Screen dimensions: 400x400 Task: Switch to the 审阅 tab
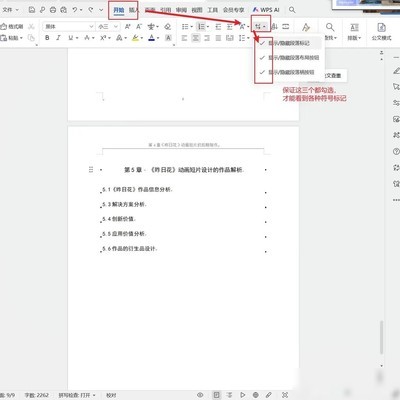coord(181,10)
